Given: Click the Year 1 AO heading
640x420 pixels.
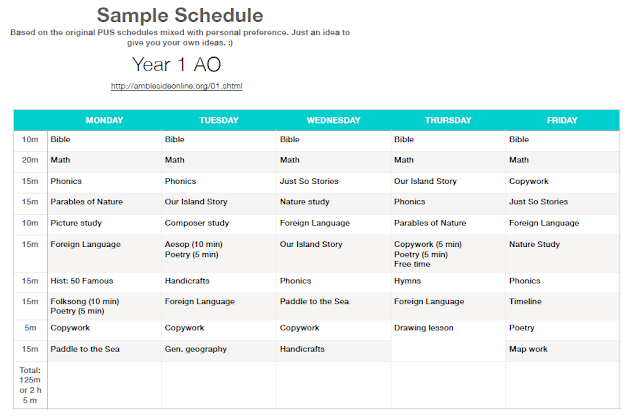Looking at the screenshot, I should point(176,64).
